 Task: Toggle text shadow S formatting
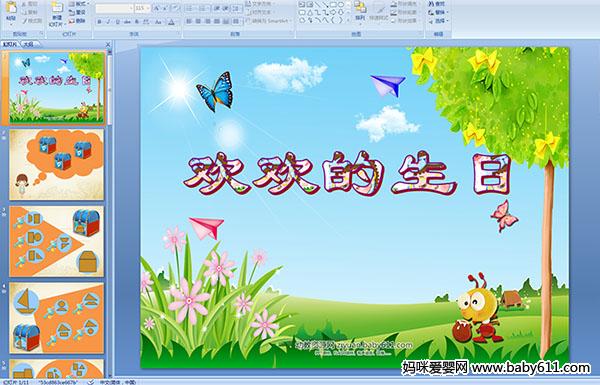tap(137, 22)
